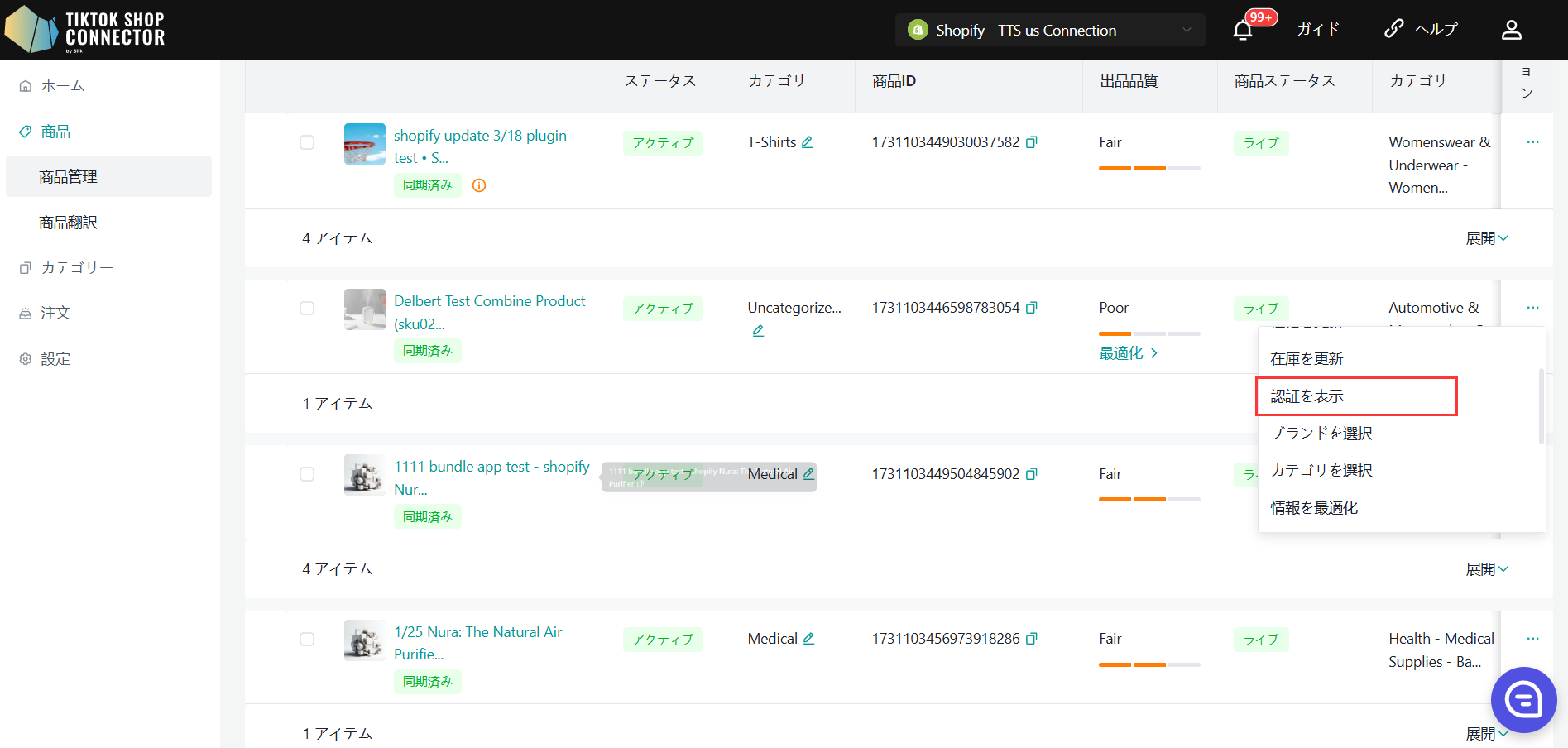Viewport: 1568px width, 748px height.
Task: Open 商品 section in the sidebar
Action: coord(55,132)
